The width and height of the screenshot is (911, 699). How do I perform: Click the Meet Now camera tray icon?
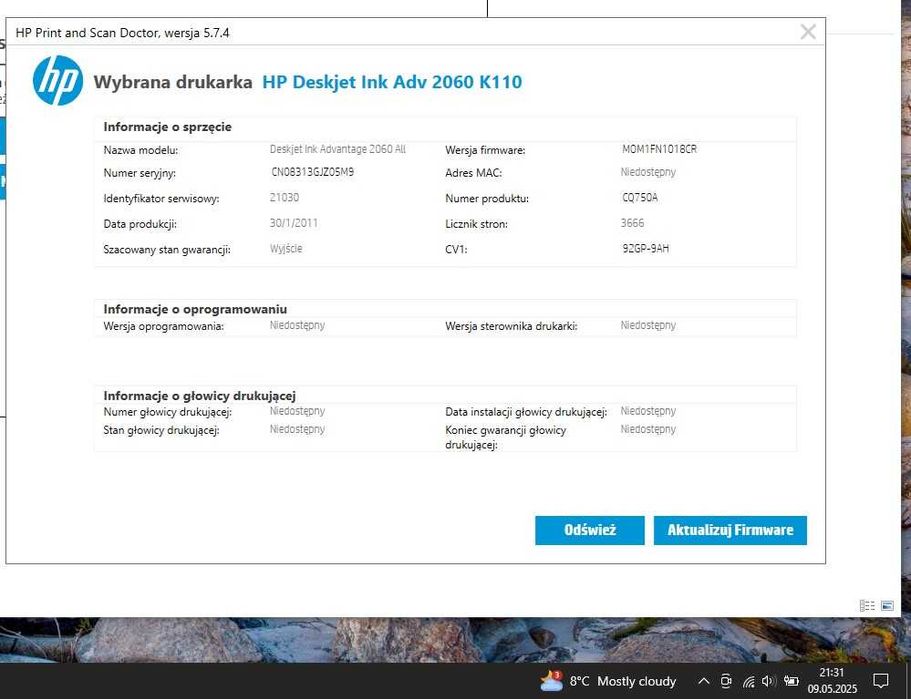[726, 681]
